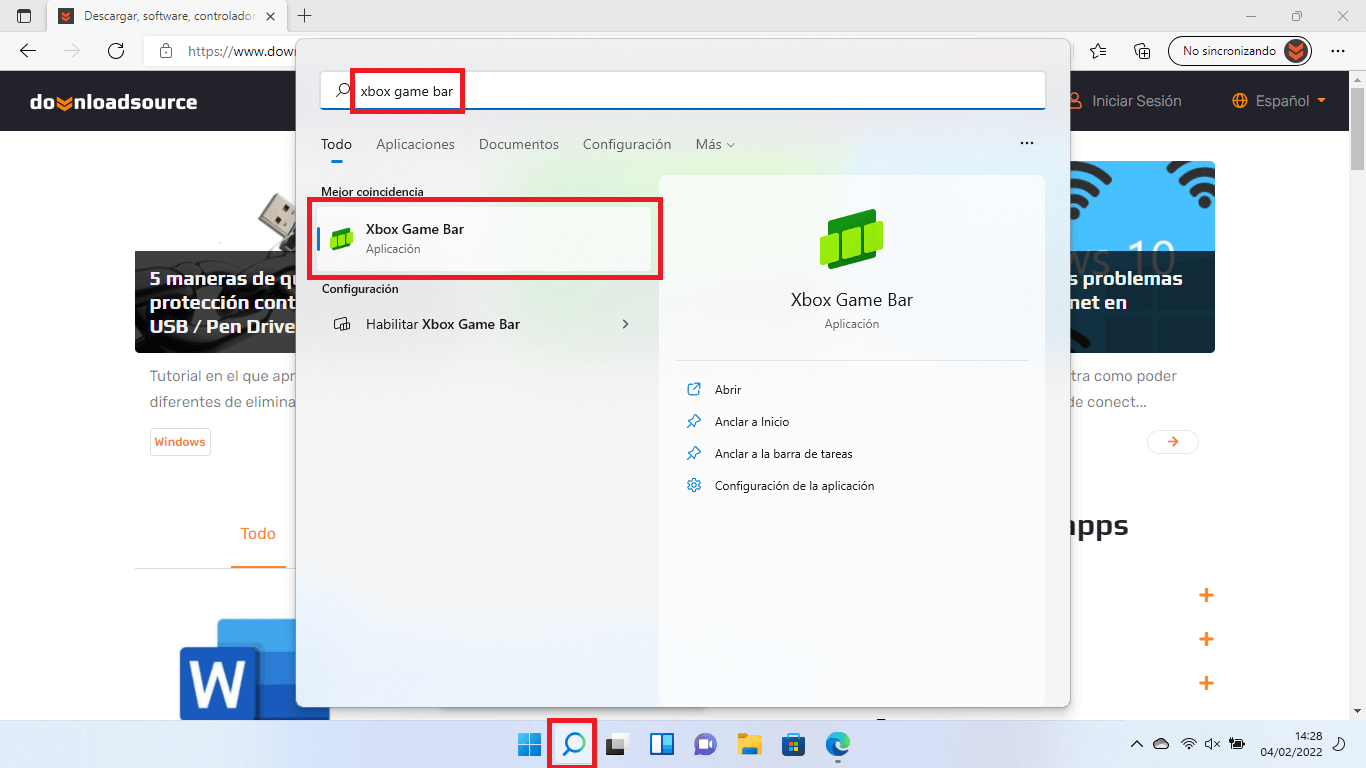Expand the second orange plus in apps list
Image resolution: width=1366 pixels, height=768 pixels.
[x=1206, y=639]
